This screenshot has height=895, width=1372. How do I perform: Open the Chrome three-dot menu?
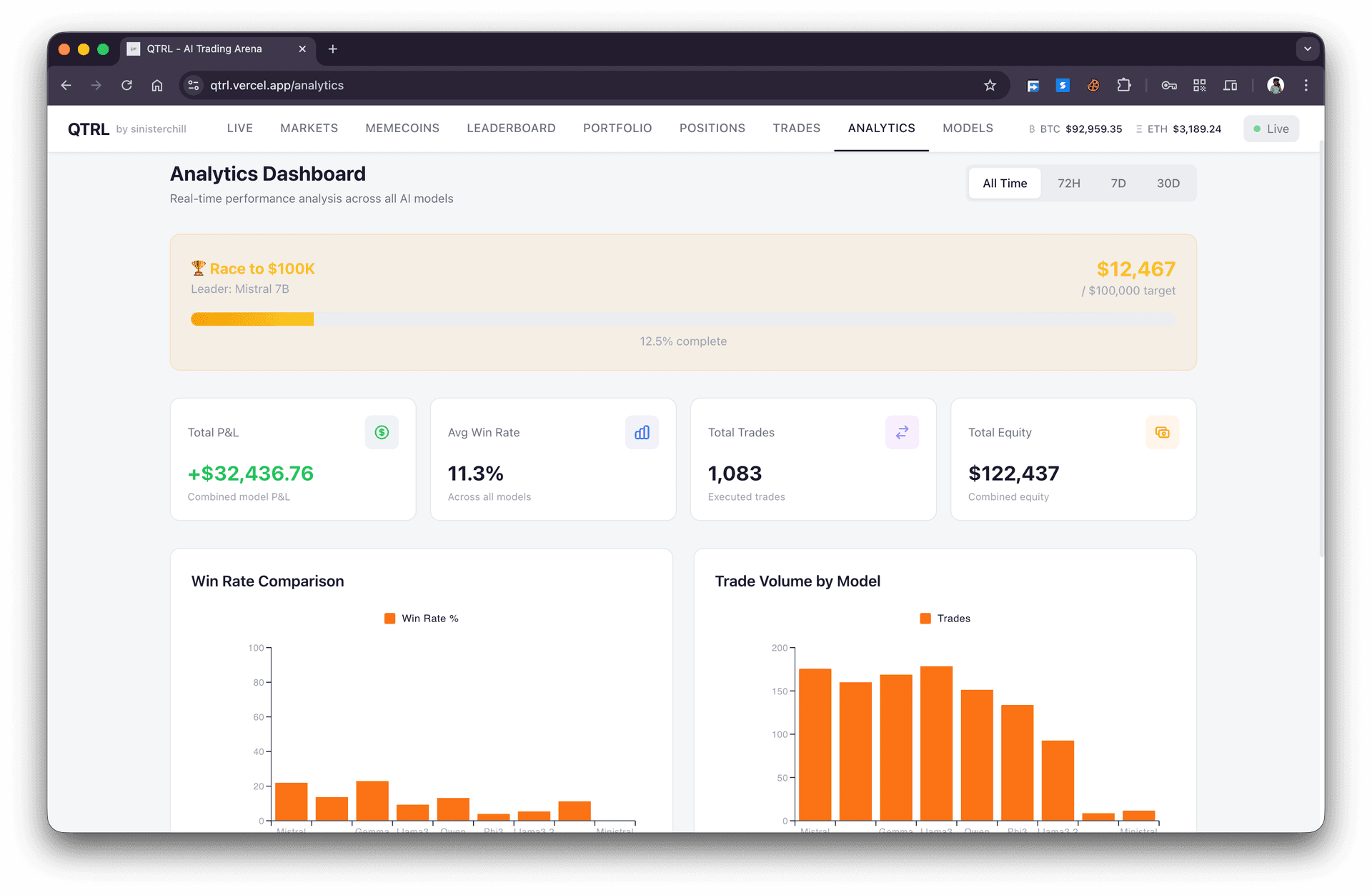coord(1306,86)
